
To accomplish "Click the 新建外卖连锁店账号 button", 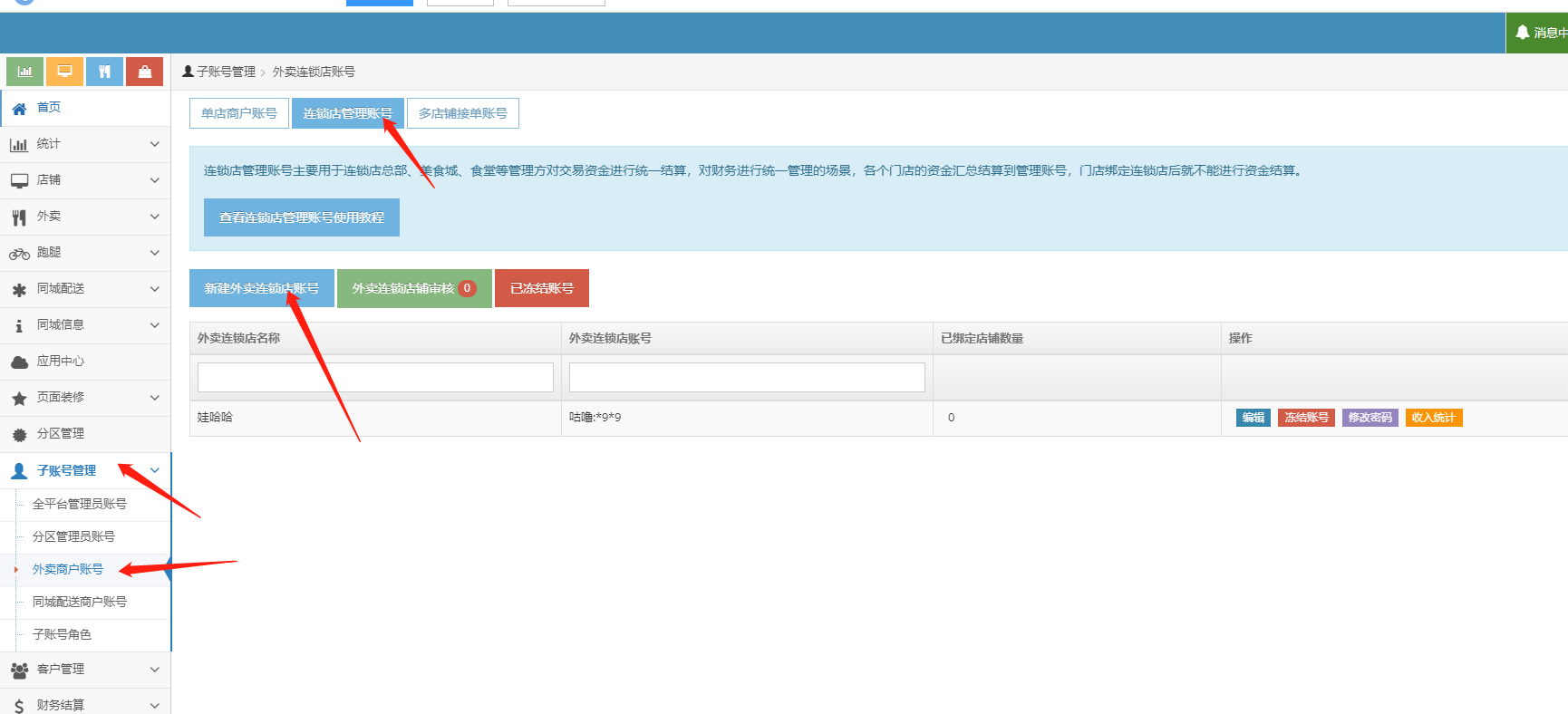I will tap(262, 288).
